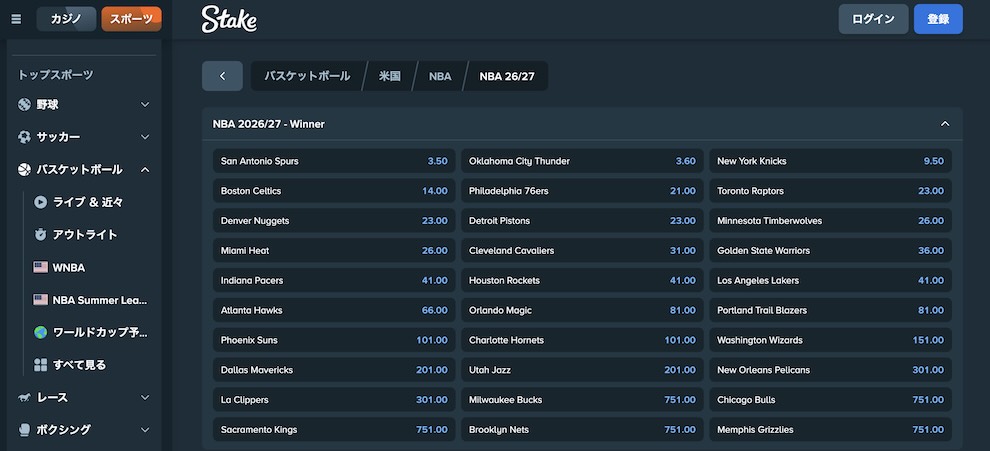The image size is (990, 451).
Task: Choose Cleveland Cavaliers odds 31.00
Action: (582, 251)
